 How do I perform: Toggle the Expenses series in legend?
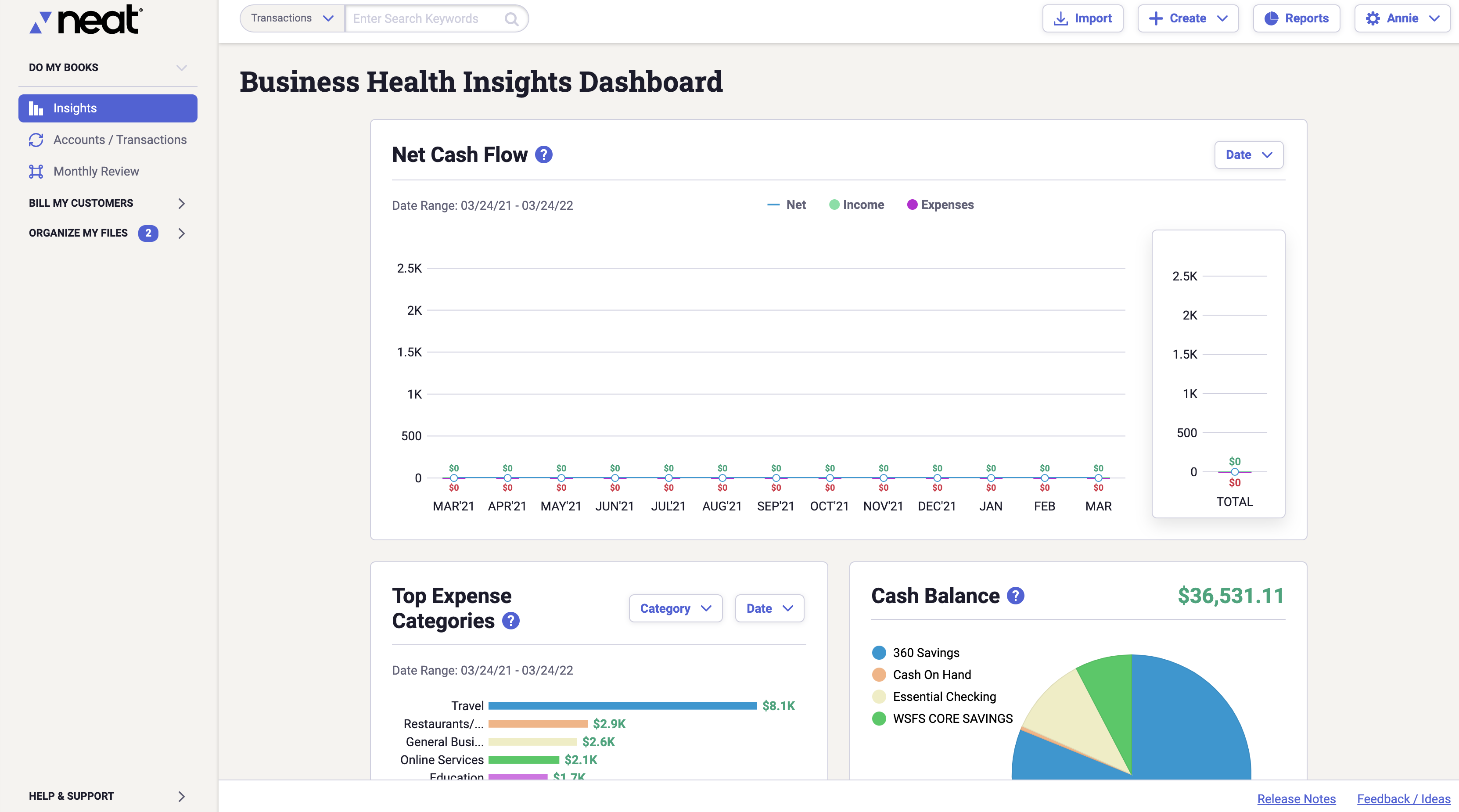click(x=940, y=205)
